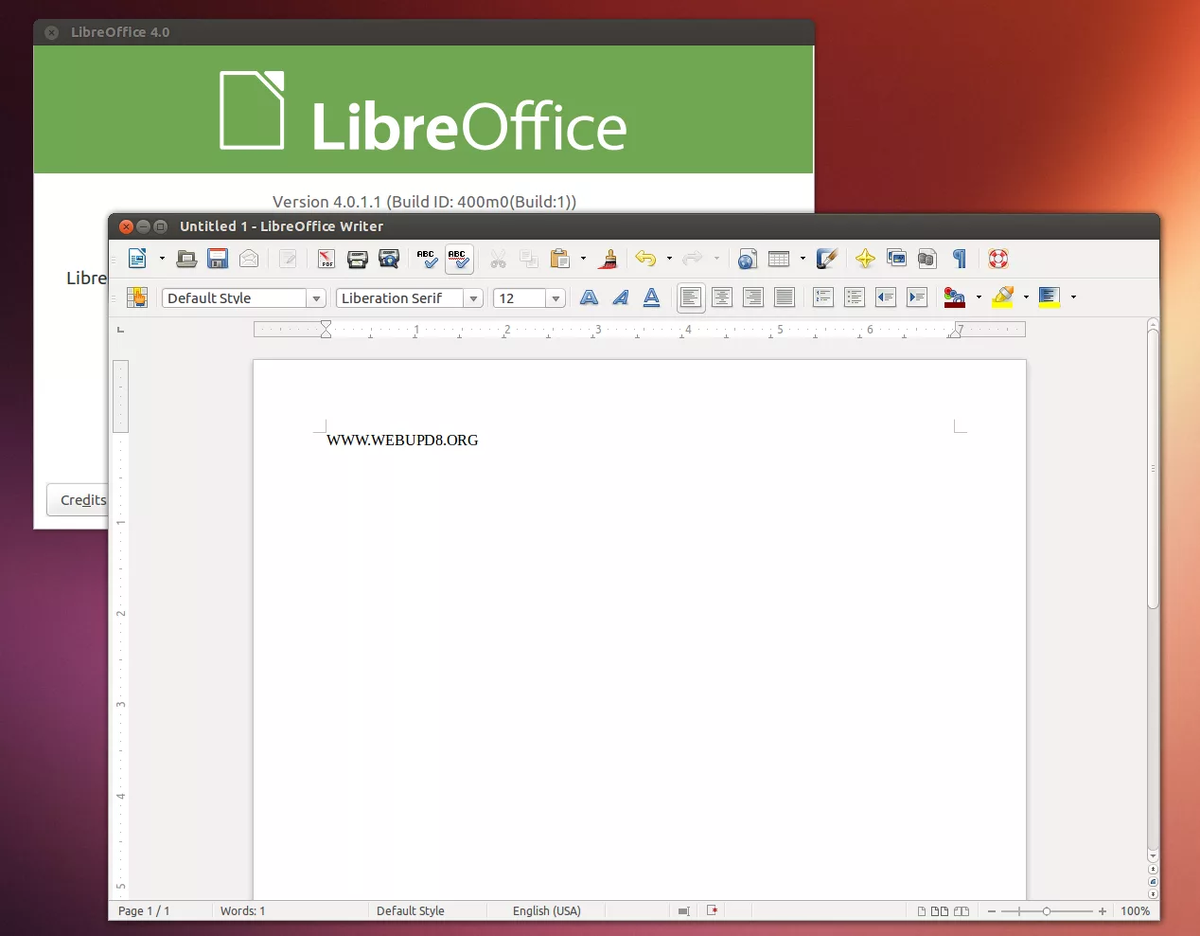Viewport: 1200px width, 936px height.
Task: Click the Words: 1 counter in status bar
Action: coord(242,911)
